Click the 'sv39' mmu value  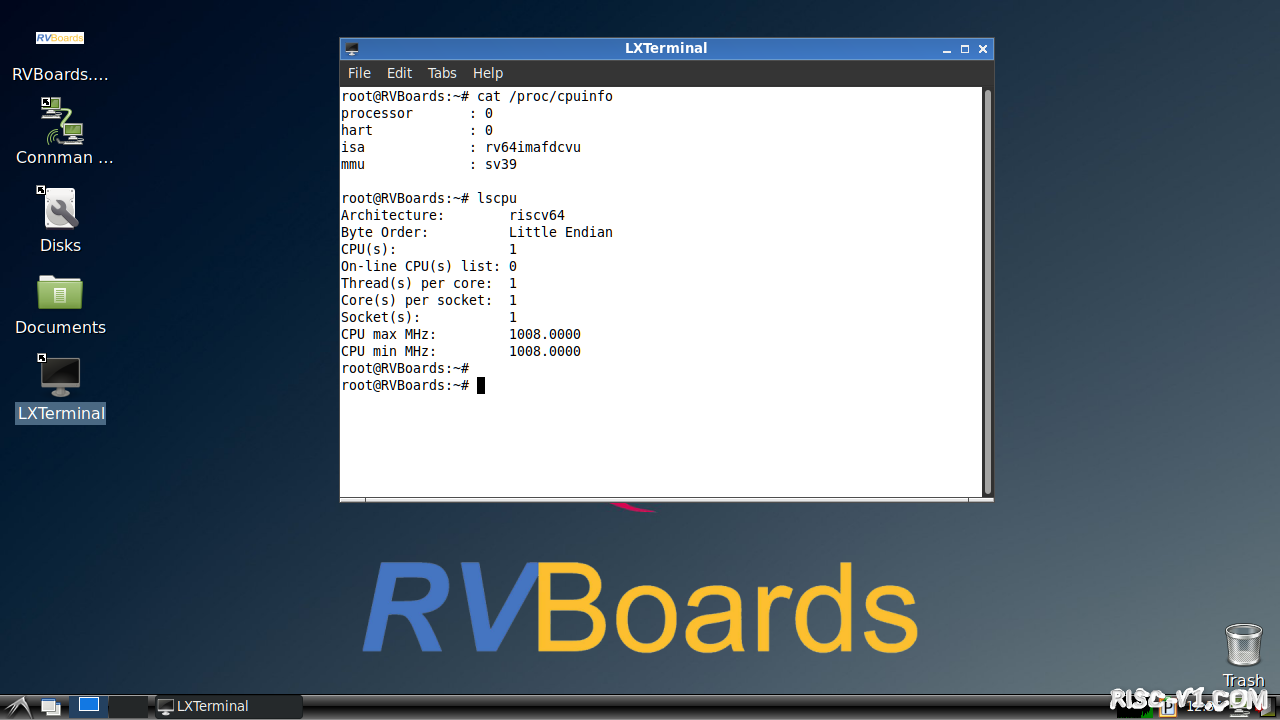pyautogui.click(x=501, y=164)
